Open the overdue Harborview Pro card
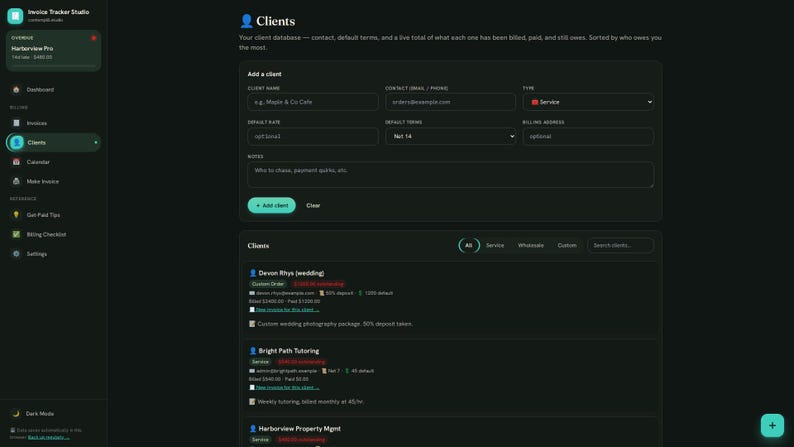This screenshot has height=447, width=794. point(53,50)
